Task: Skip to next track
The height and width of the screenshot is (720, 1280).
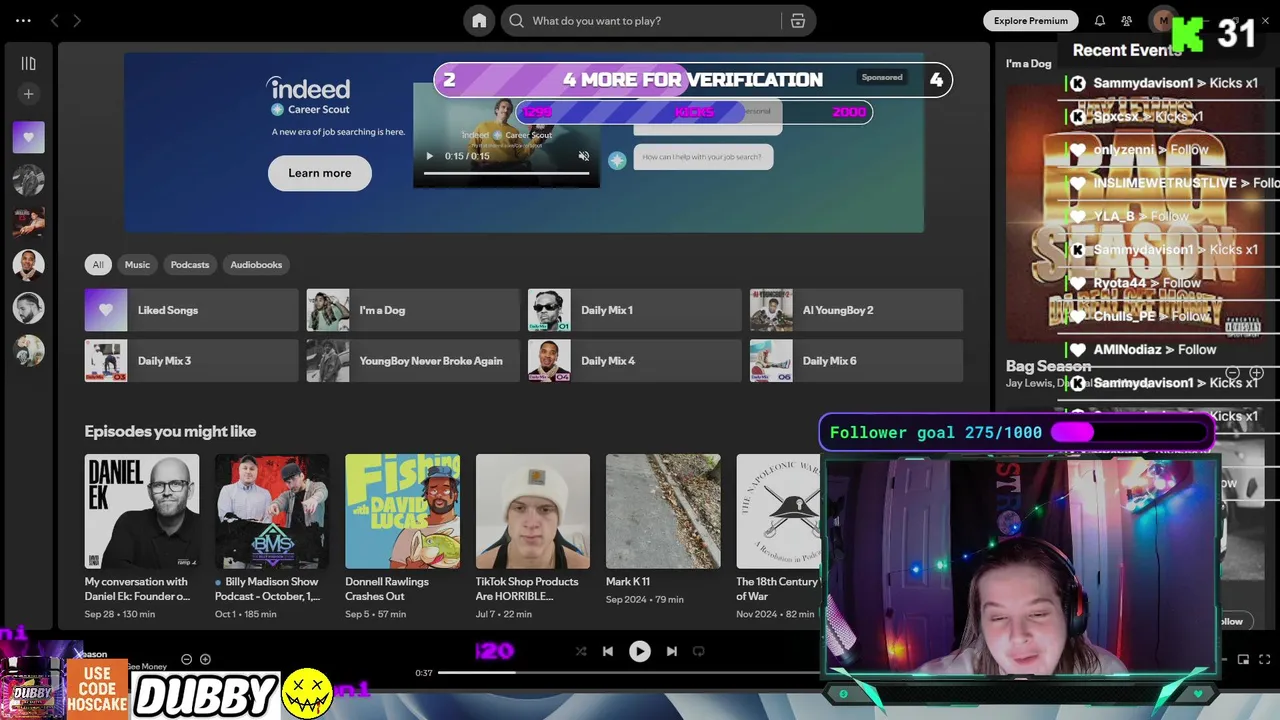Action: click(672, 651)
